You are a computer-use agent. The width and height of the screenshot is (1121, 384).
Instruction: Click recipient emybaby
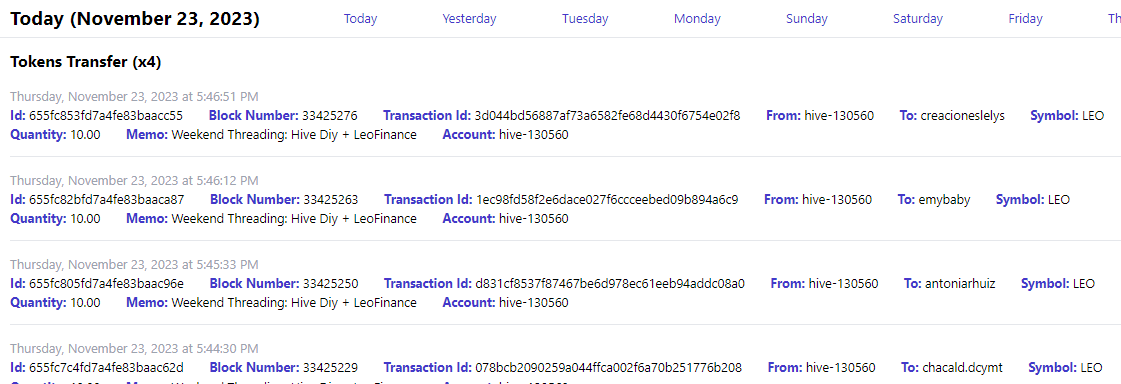click(944, 200)
